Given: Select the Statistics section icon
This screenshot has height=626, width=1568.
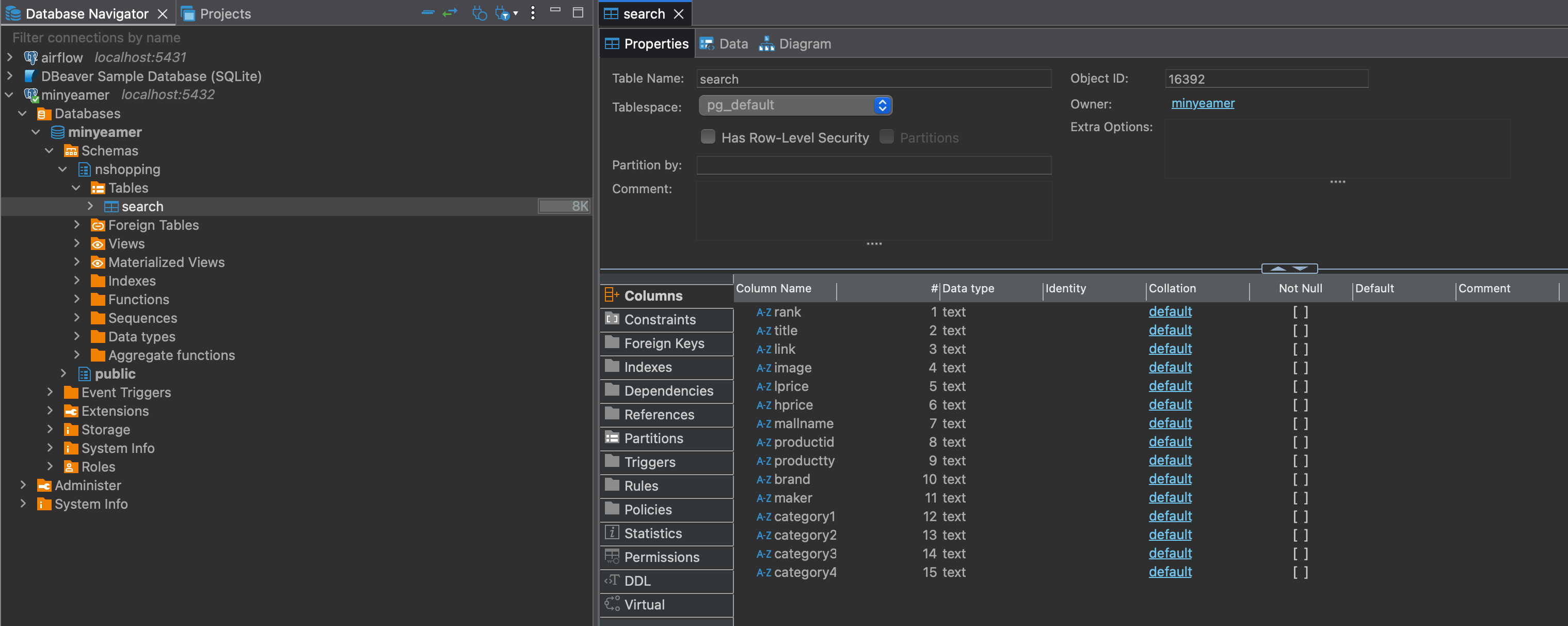Looking at the screenshot, I should point(612,533).
